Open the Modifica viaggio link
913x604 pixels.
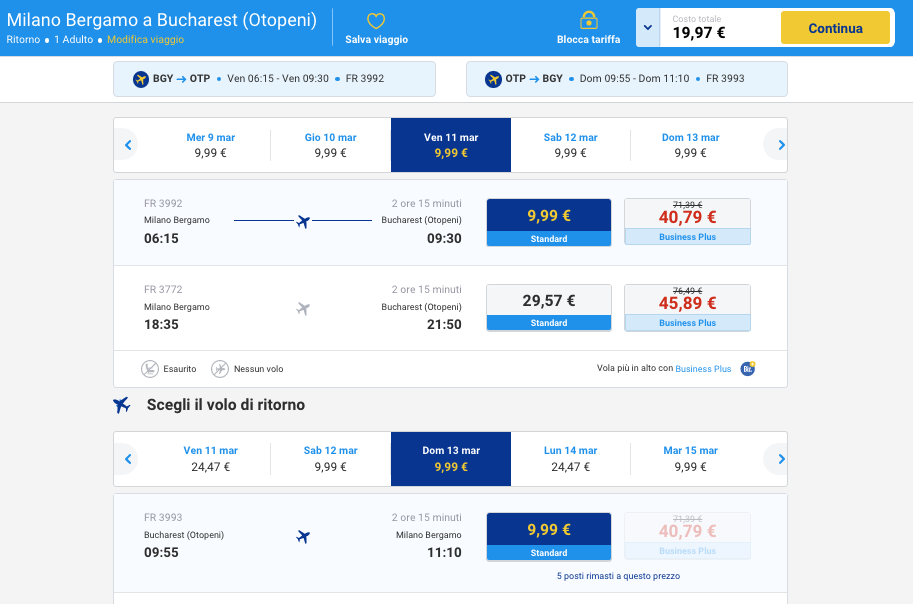(145, 40)
